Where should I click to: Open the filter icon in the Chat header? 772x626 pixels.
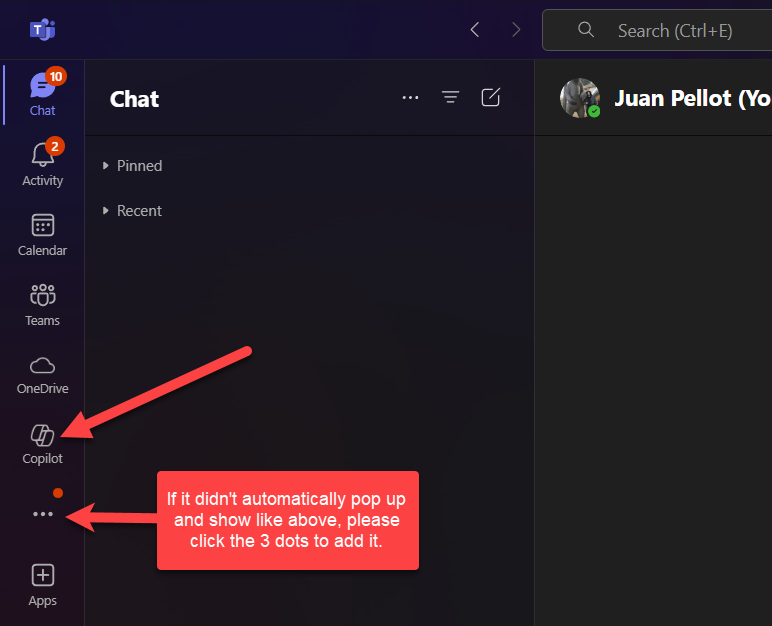coord(451,97)
